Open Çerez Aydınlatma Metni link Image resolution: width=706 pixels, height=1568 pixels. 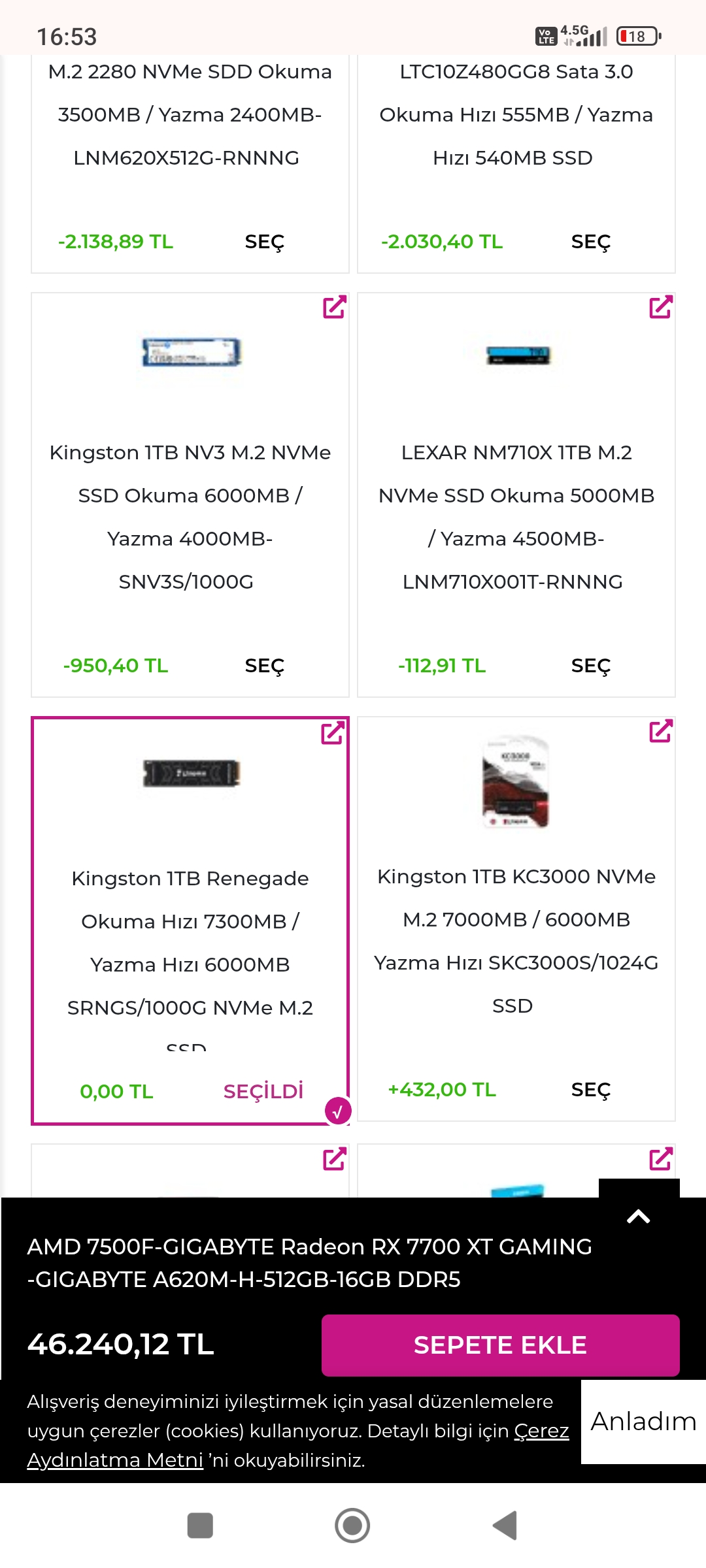pyautogui.click(x=115, y=1460)
